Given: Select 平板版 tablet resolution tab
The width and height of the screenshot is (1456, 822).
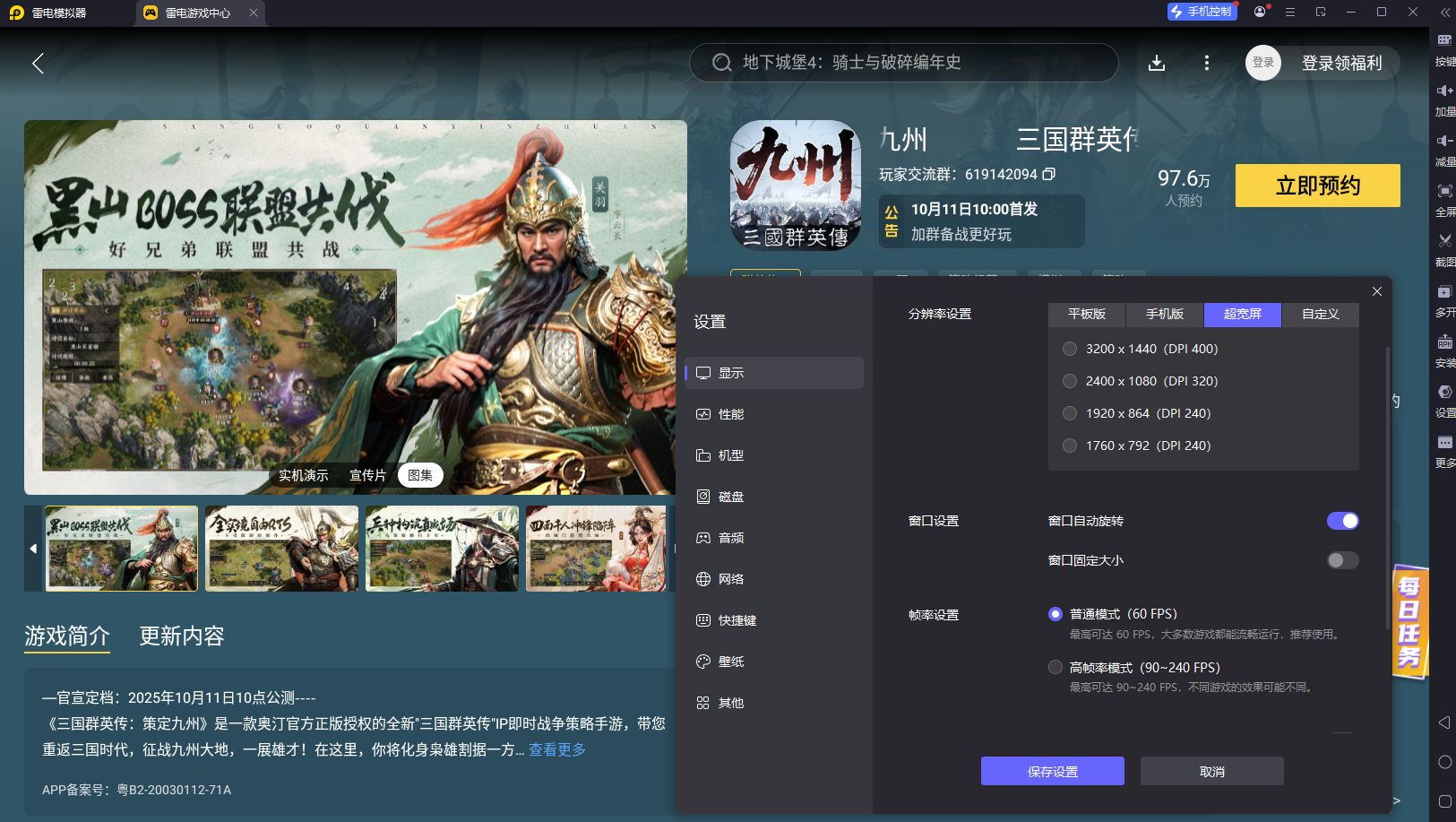Looking at the screenshot, I should (x=1087, y=315).
